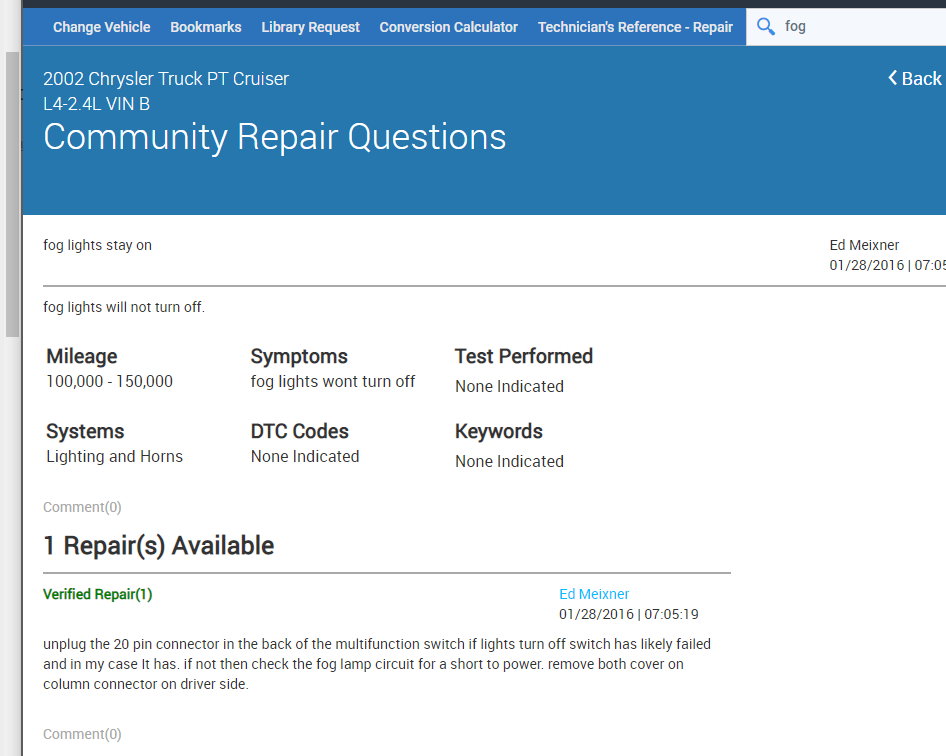Screen dimensions: 946x756
Task: Open Ed Meixner's profile link in repair
Action: 594,594
